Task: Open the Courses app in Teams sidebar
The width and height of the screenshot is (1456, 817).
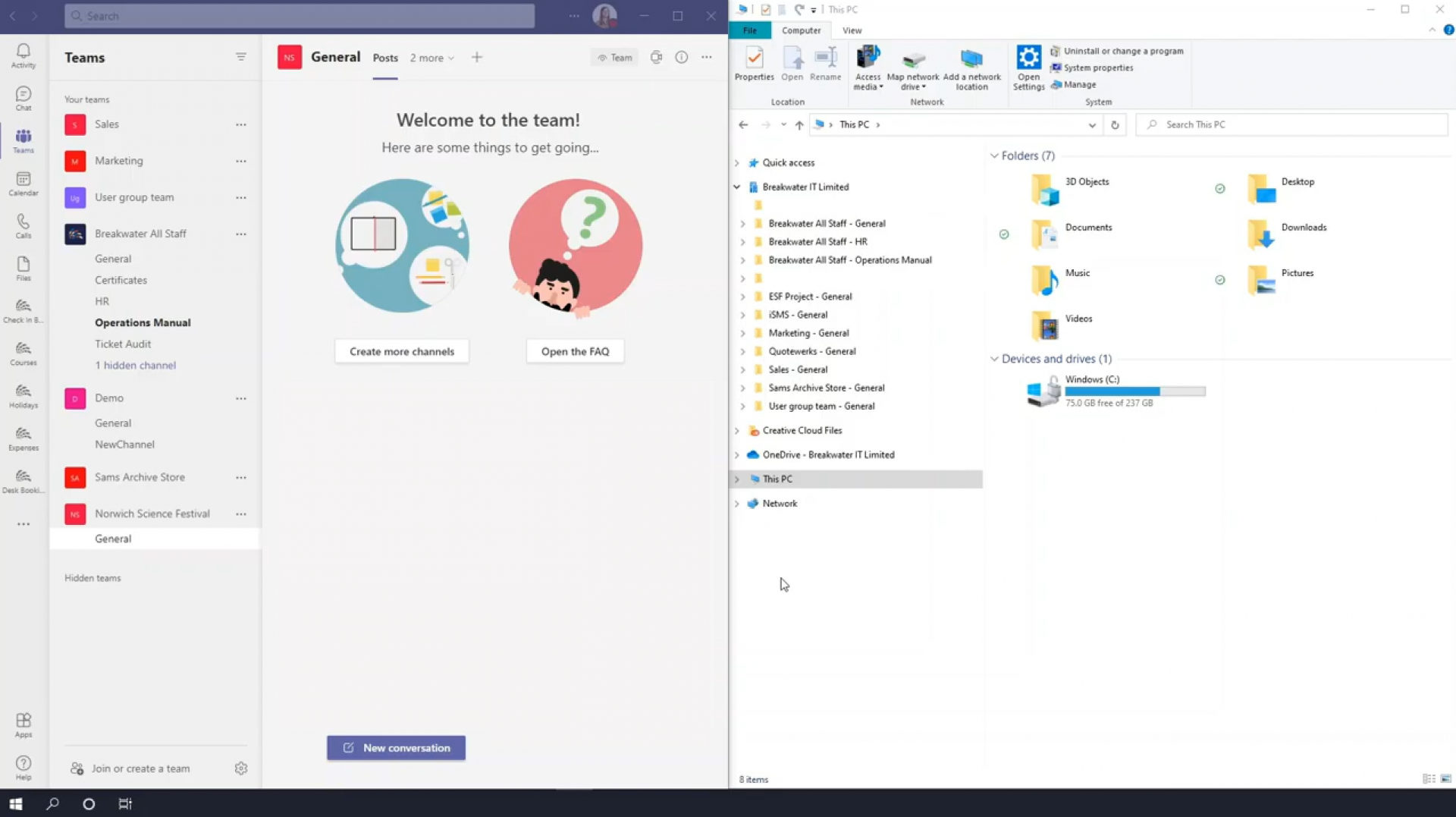Action: [24, 354]
